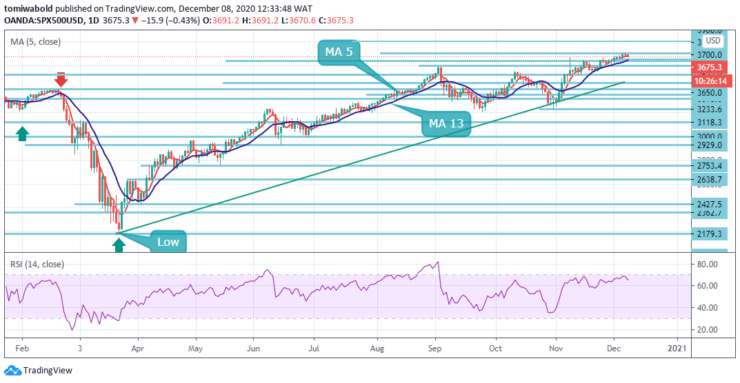Click the Aug label on the time axis
Screen dimensions: 740x383
tap(378, 350)
